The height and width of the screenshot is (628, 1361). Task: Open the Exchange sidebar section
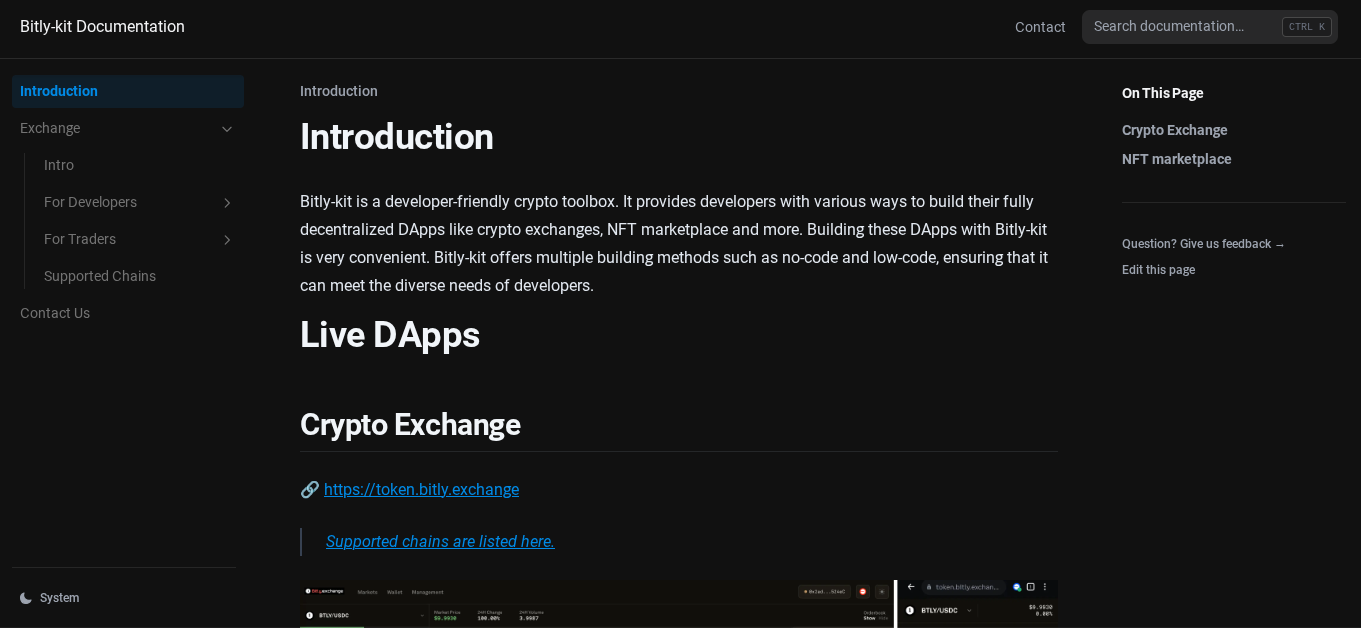(128, 128)
